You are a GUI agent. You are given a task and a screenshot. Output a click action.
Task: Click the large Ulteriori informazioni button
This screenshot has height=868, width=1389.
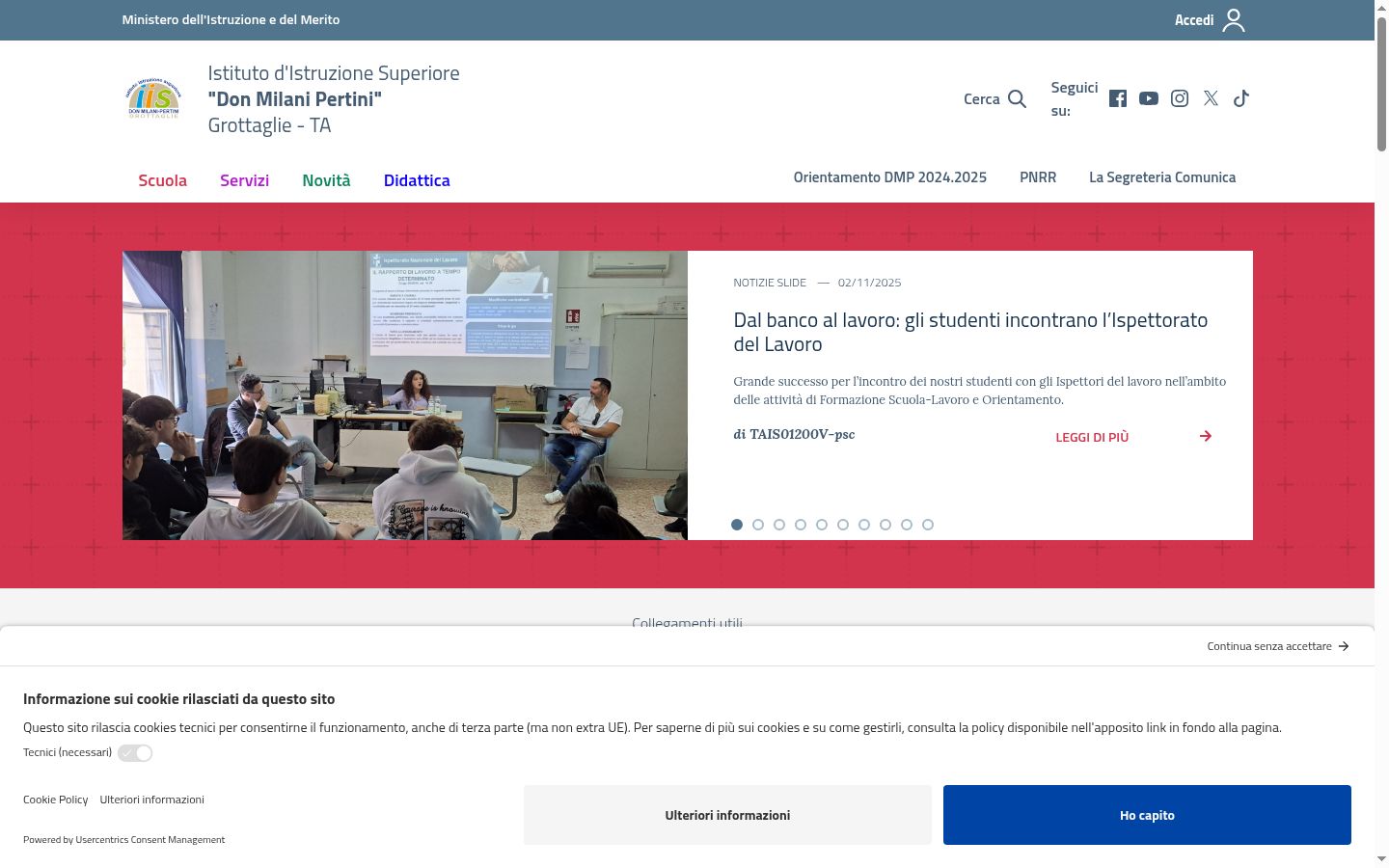(727, 815)
